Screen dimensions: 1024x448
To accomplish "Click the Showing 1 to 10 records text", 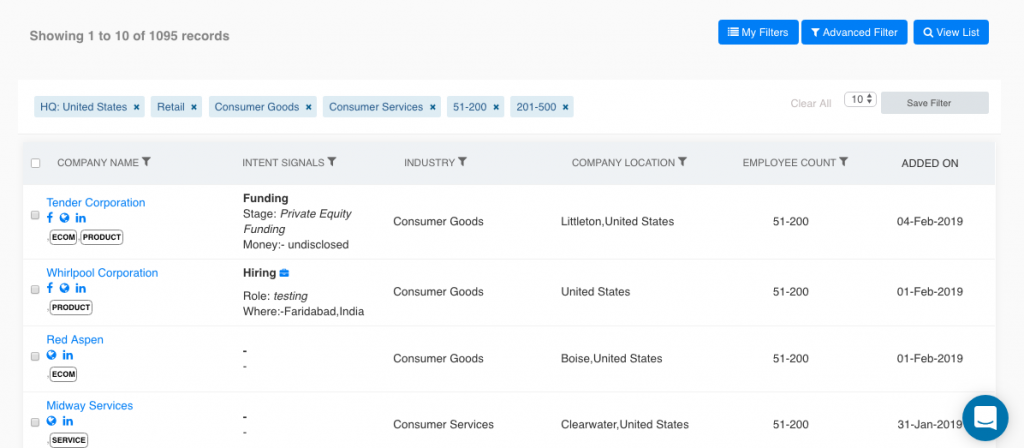I will [129, 36].
